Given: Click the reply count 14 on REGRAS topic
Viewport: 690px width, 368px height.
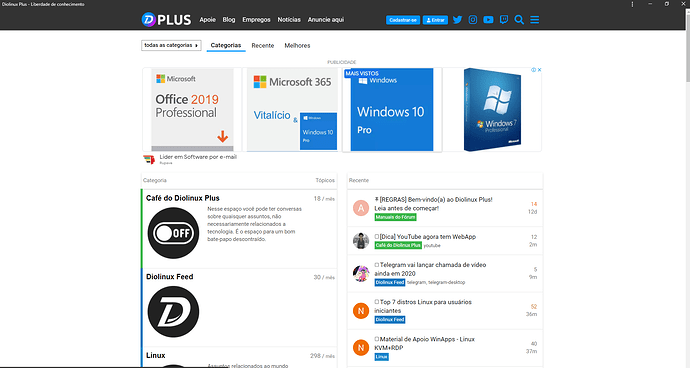Looking at the screenshot, I should [x=534, y=204].
